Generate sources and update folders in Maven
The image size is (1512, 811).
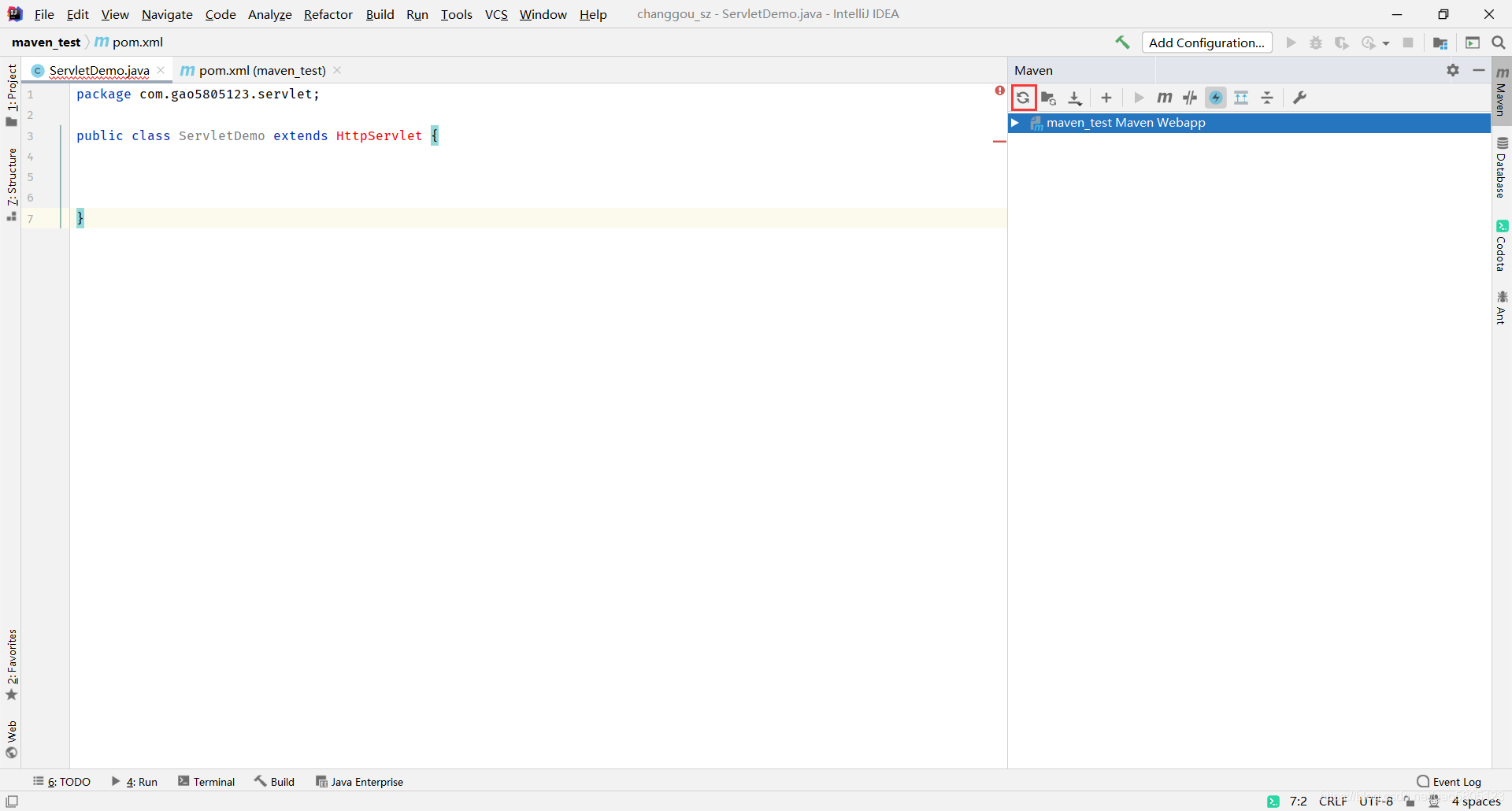[x=1049, y=98]
